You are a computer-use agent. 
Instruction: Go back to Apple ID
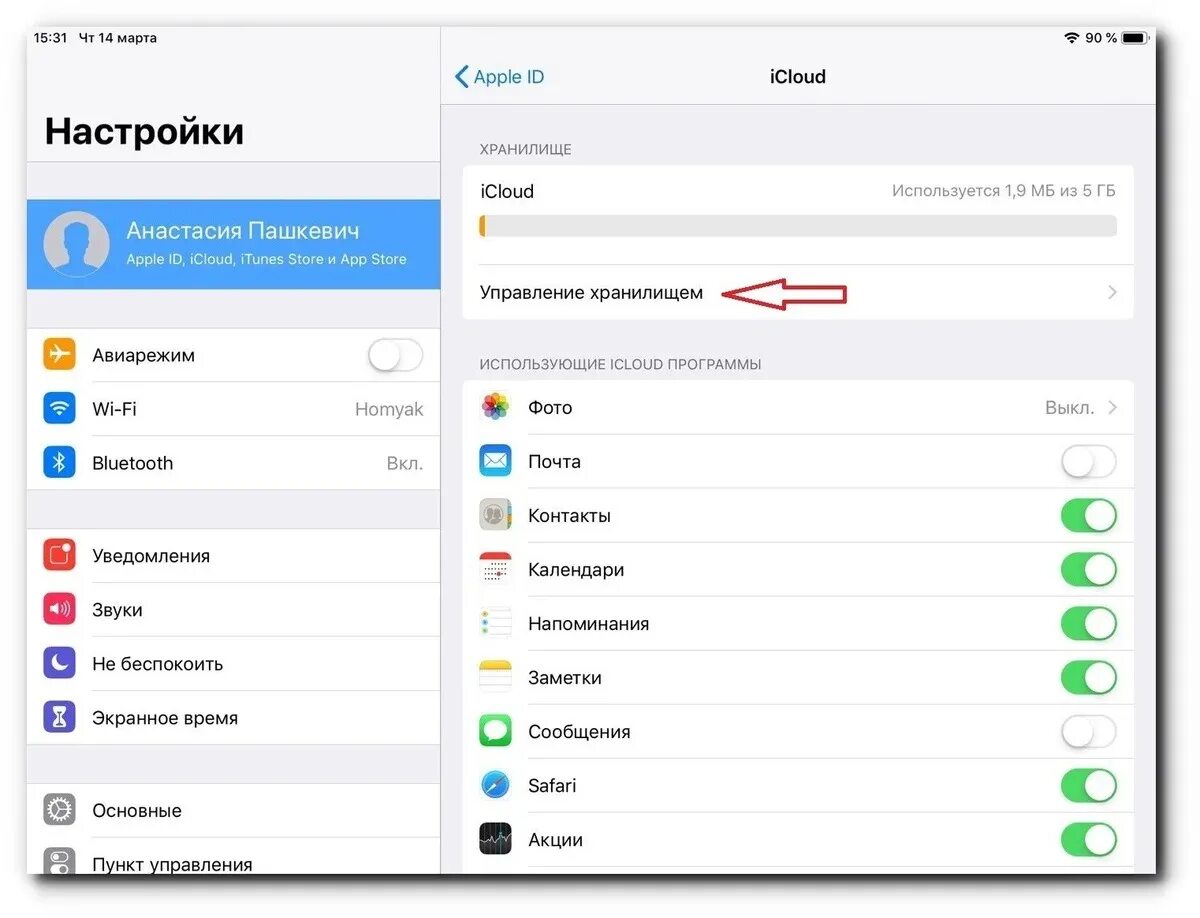pos(499,77)
